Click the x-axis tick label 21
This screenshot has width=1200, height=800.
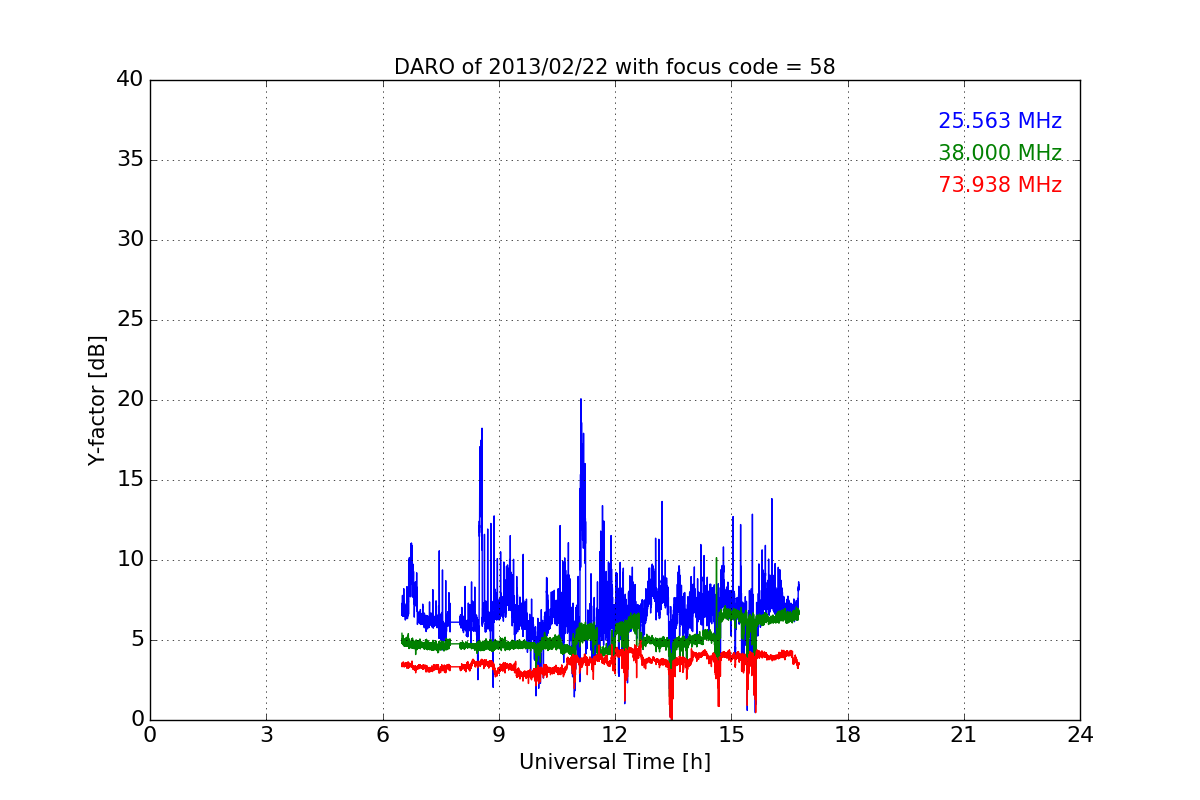coord(964,735)
